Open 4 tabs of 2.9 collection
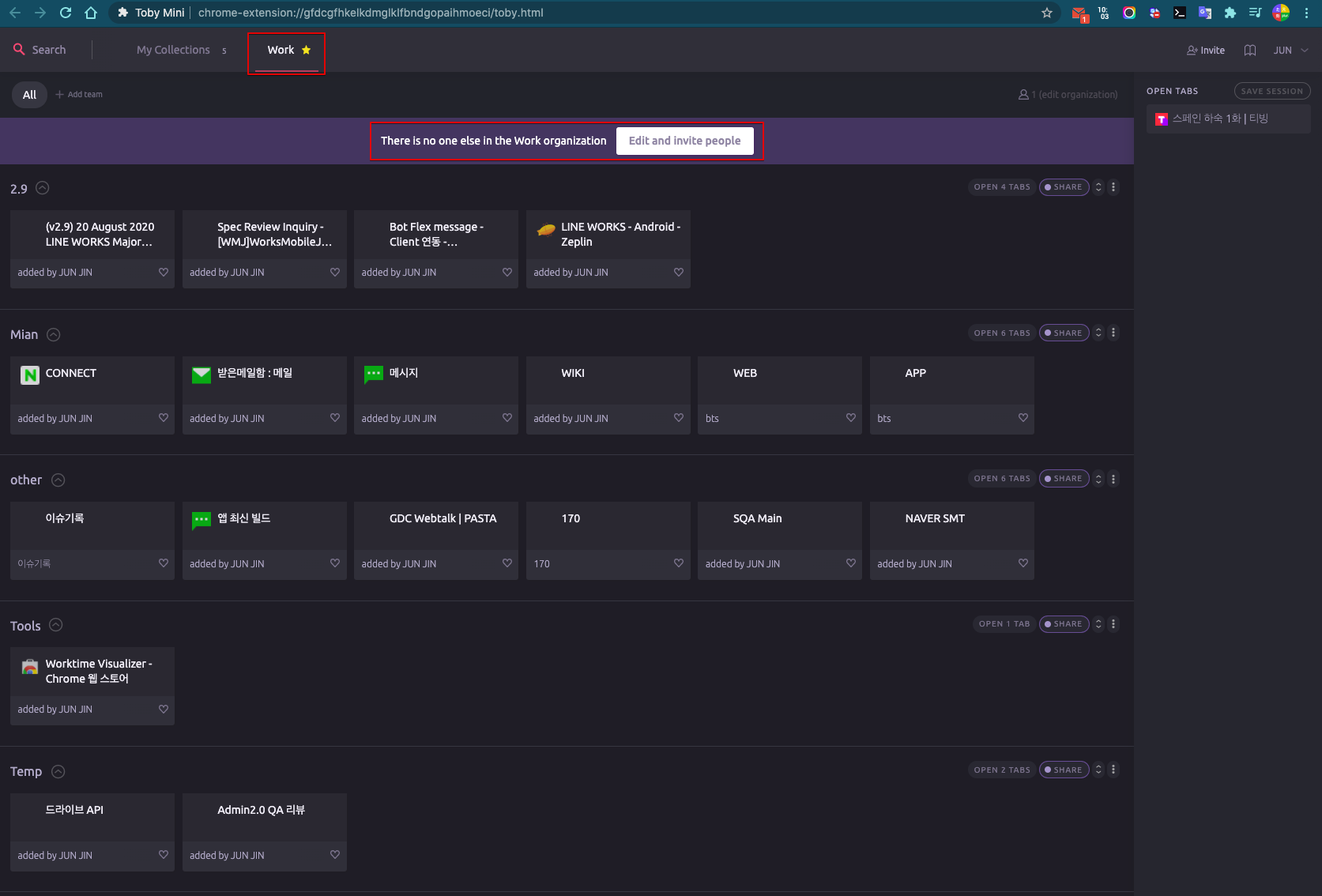 pos(1002,187)
